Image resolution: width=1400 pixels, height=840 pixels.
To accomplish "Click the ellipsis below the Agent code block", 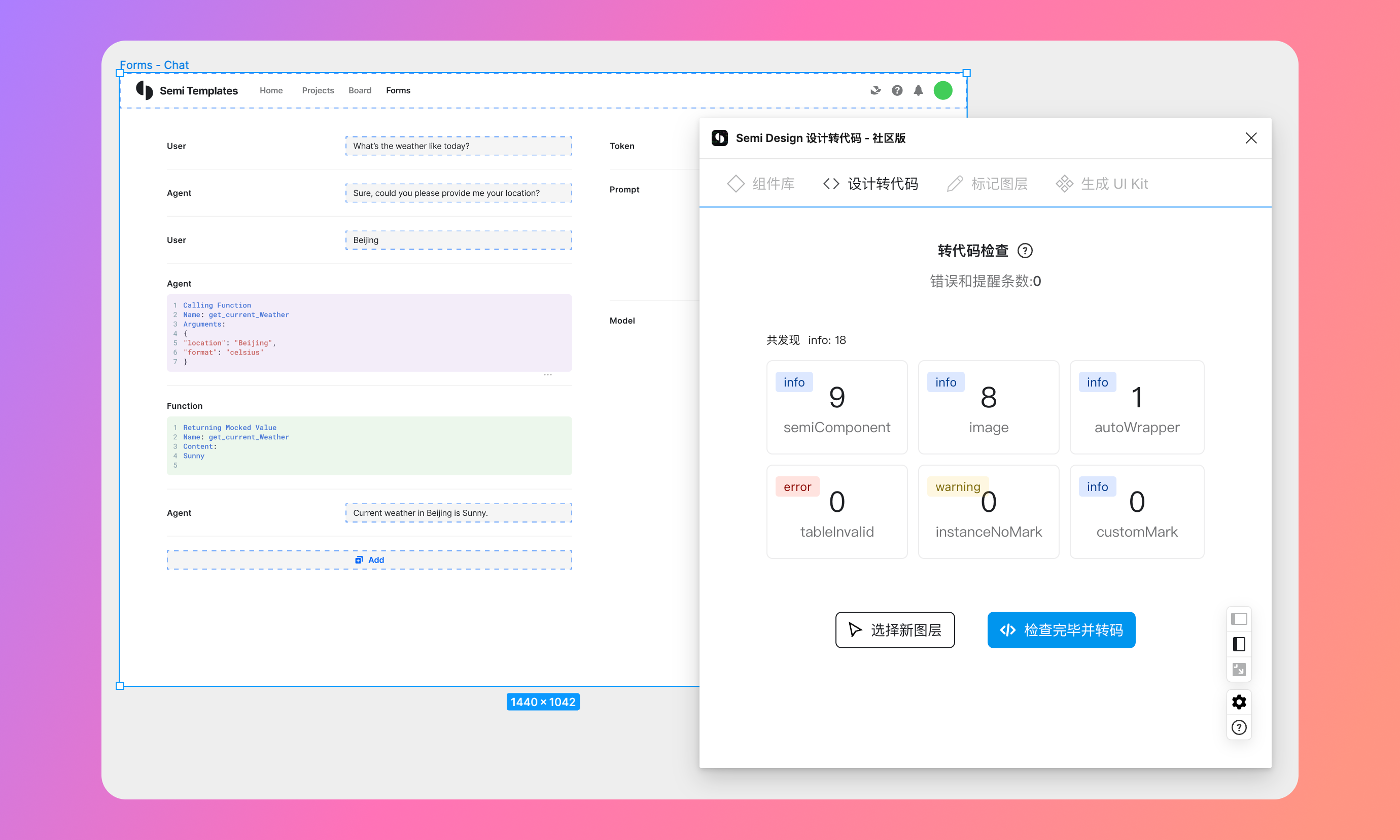I will coord(547,375).
